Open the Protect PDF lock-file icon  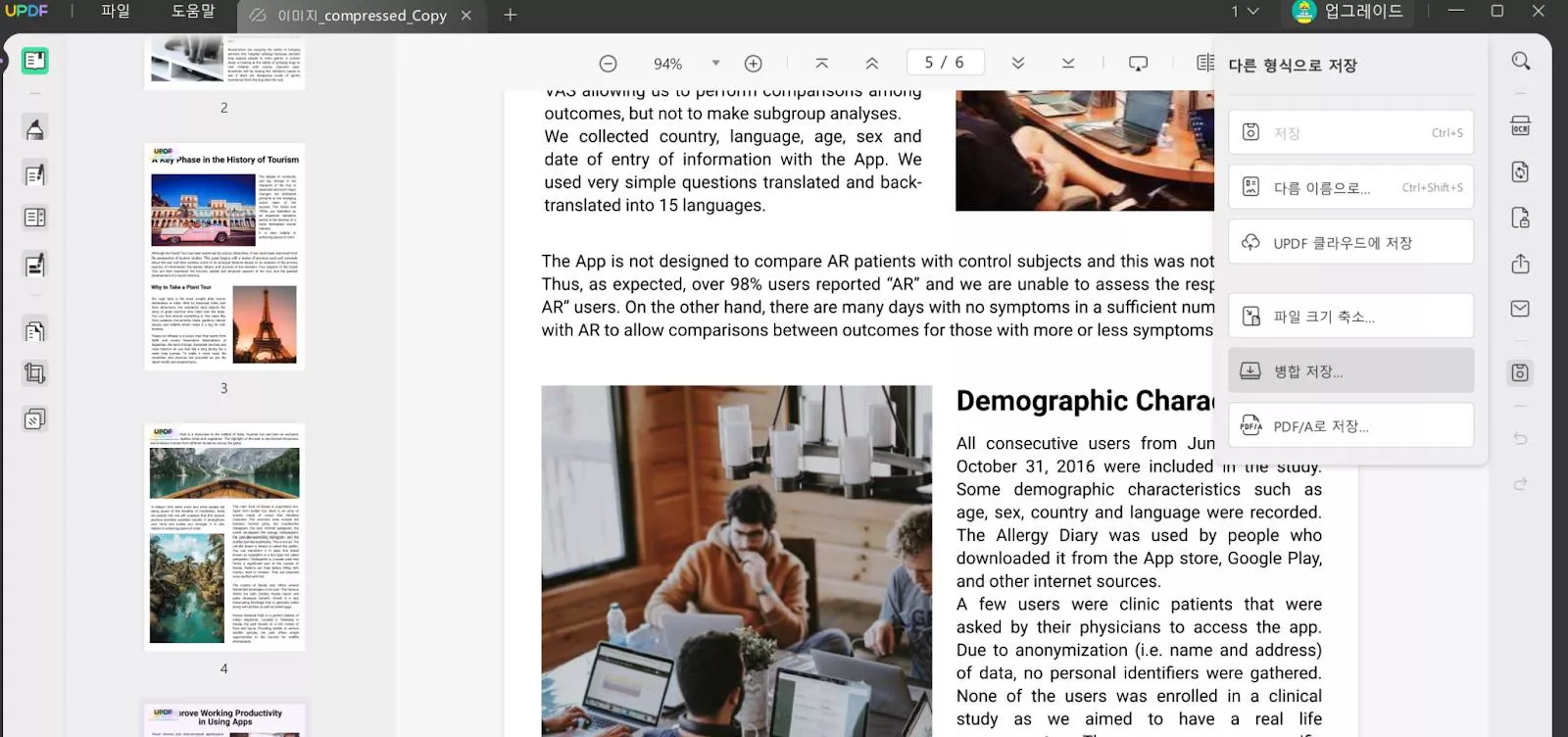(1520, 218)
